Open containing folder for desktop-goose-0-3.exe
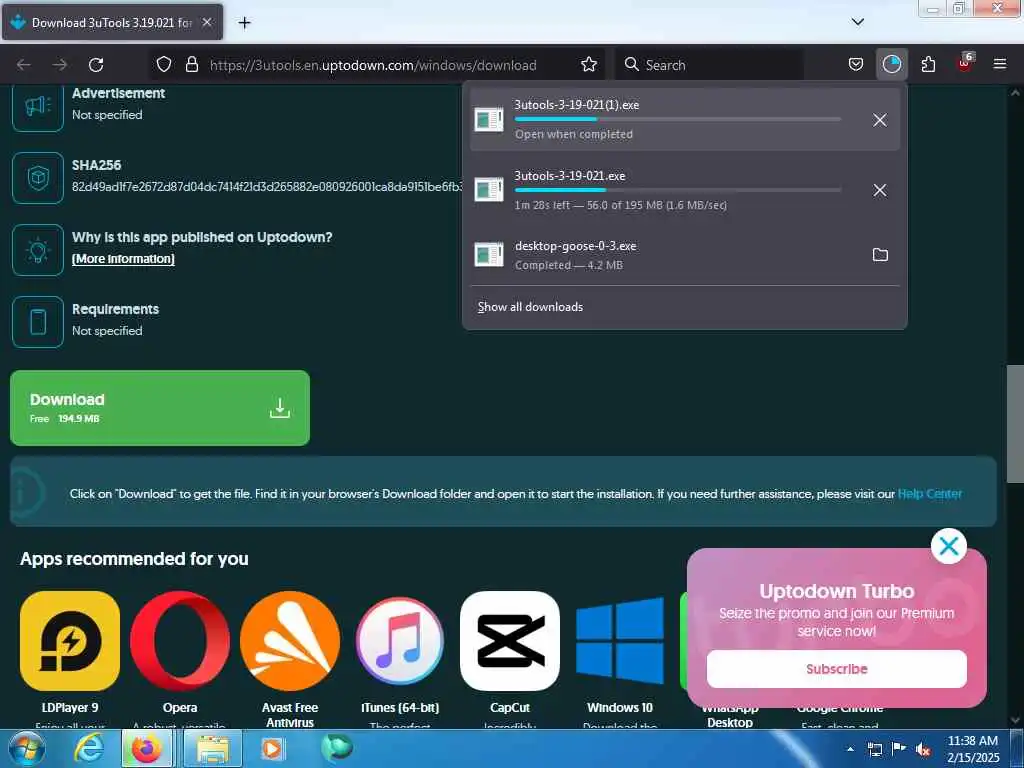The image size is (1024, 768). click(880, 255)
